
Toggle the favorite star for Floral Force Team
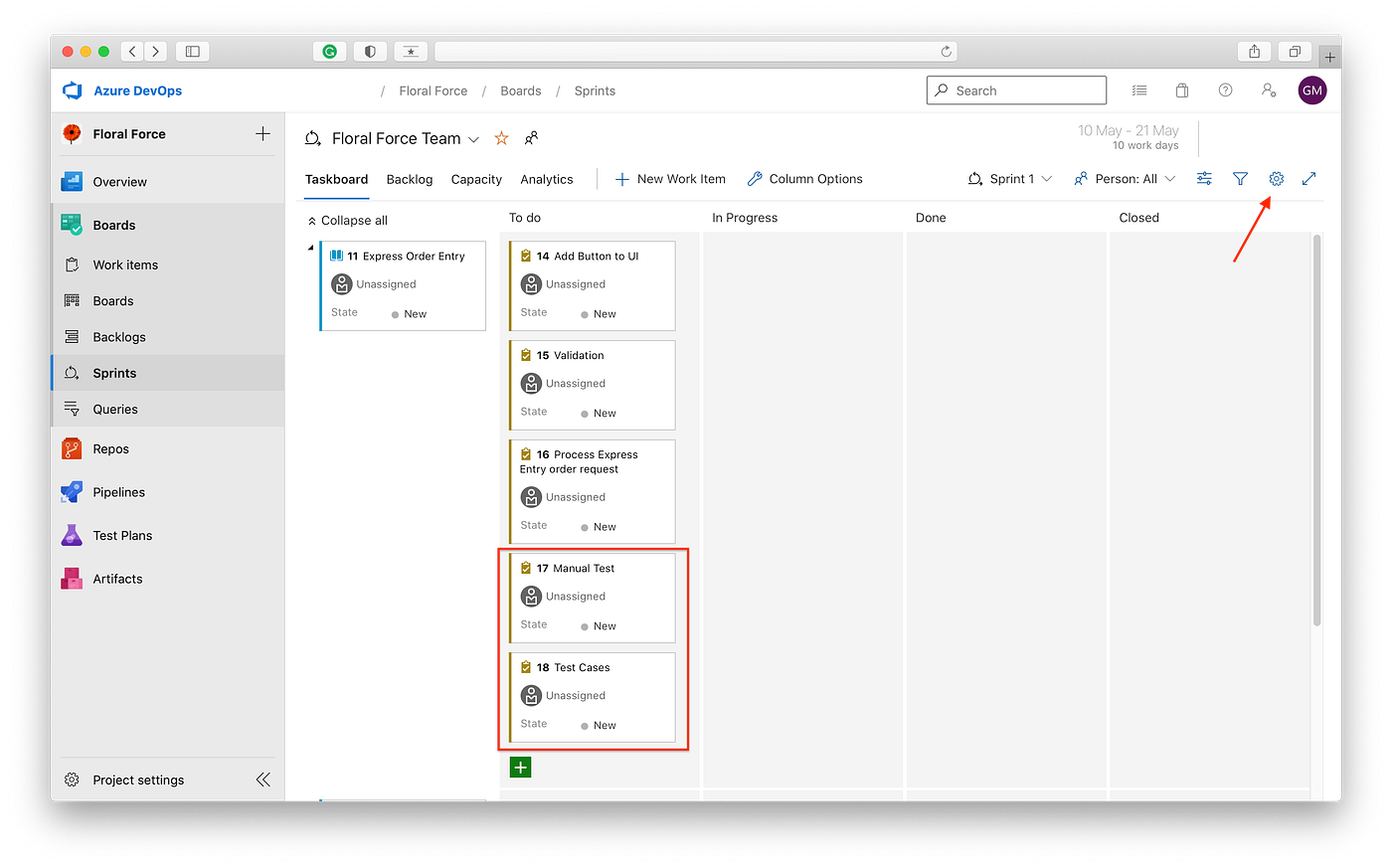tap(500, 138)
